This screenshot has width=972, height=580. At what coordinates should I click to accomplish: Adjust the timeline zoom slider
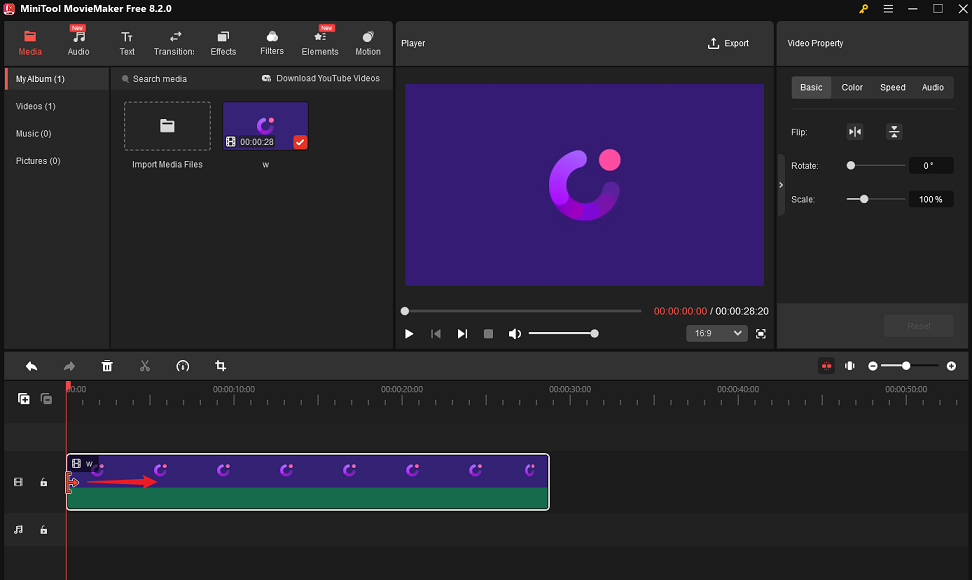(910, 366)
